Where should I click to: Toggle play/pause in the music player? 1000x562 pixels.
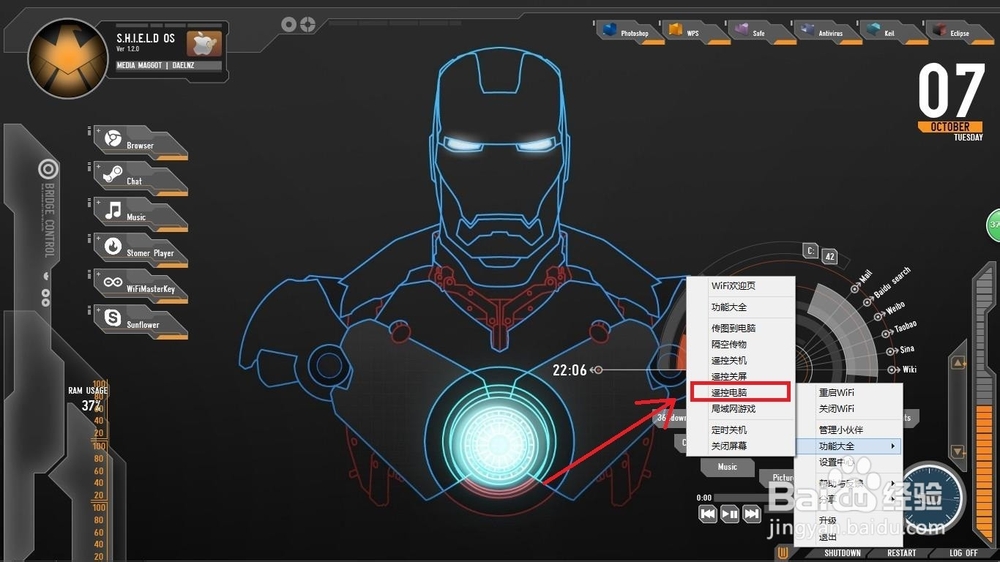tap(730, 514)
